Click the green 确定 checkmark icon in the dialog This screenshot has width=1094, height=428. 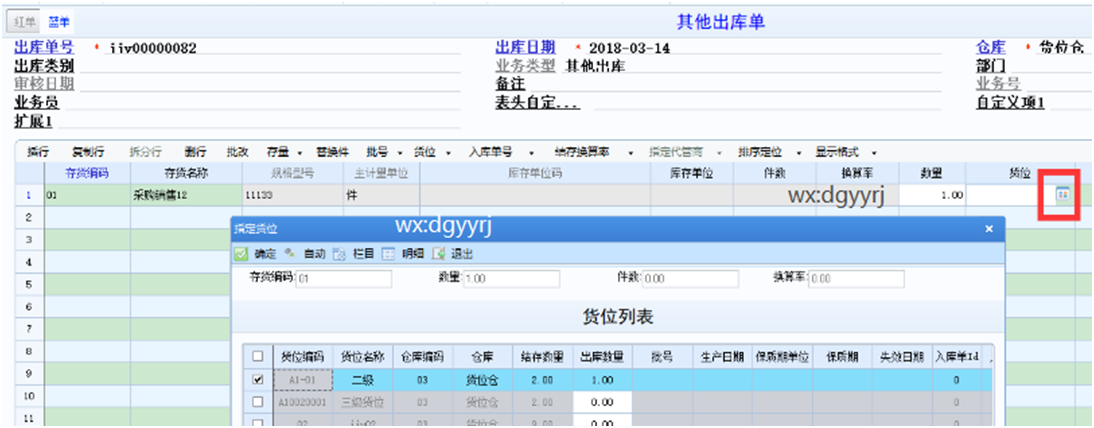pyautogui.click(x=241, y=254)
